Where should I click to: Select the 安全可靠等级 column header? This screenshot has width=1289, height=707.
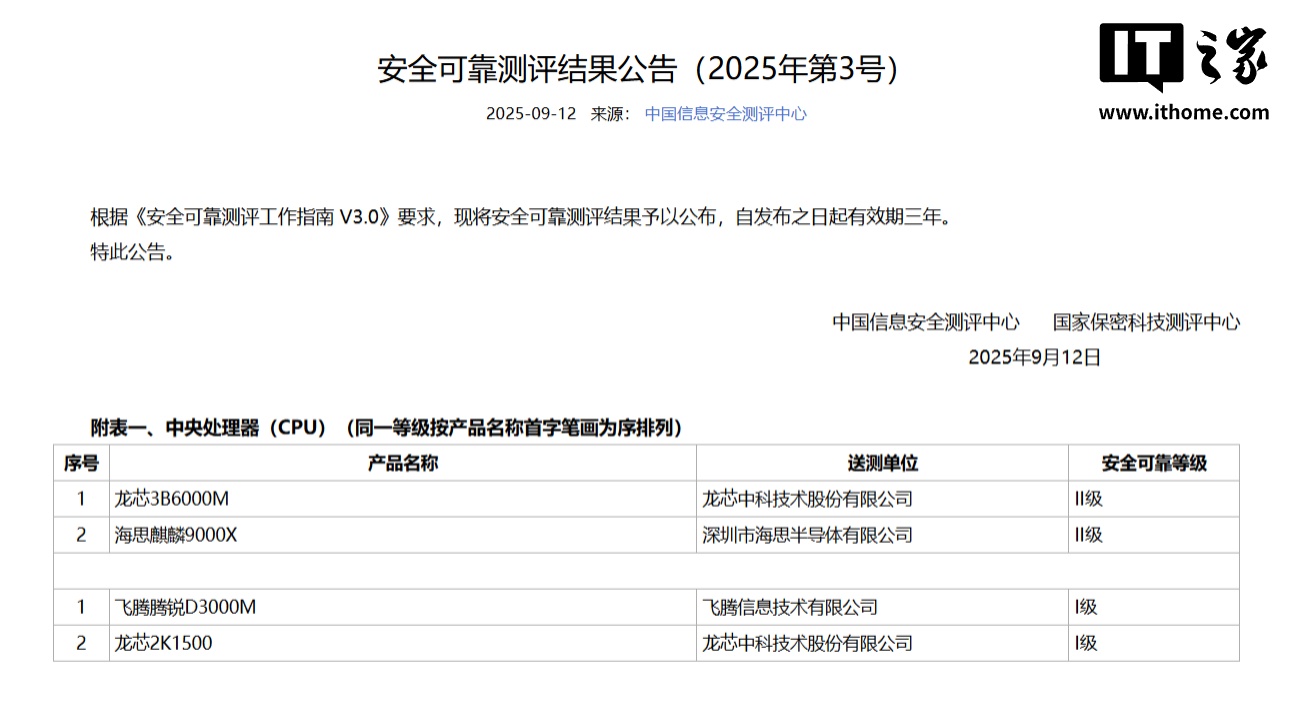(1153, 463)
